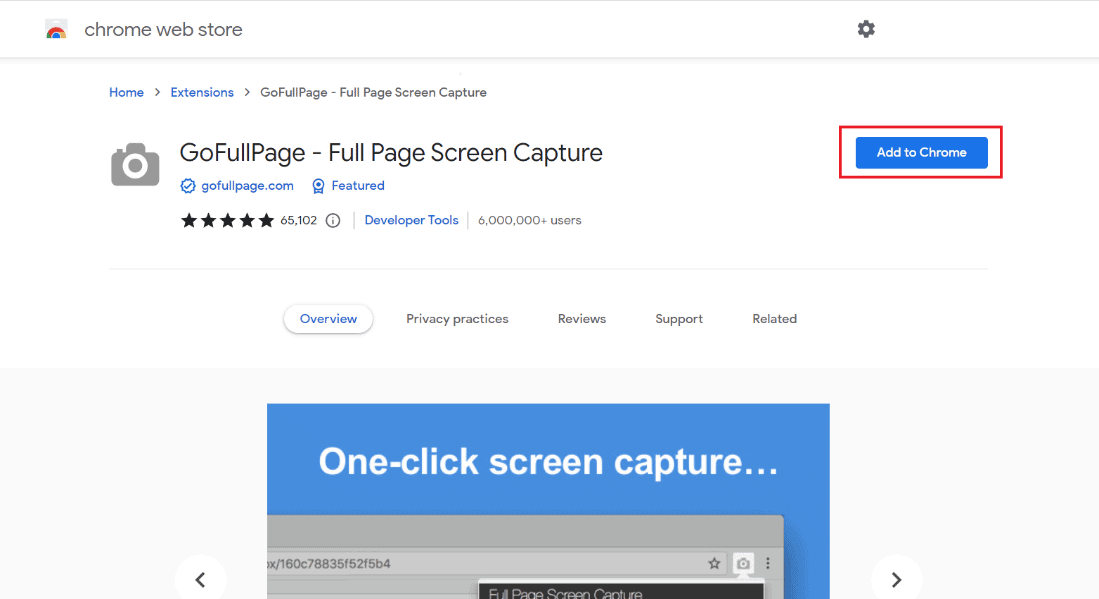Go to Home breadcrumb link
Viewport: 1099px width, 599px height.
point(126,92)
